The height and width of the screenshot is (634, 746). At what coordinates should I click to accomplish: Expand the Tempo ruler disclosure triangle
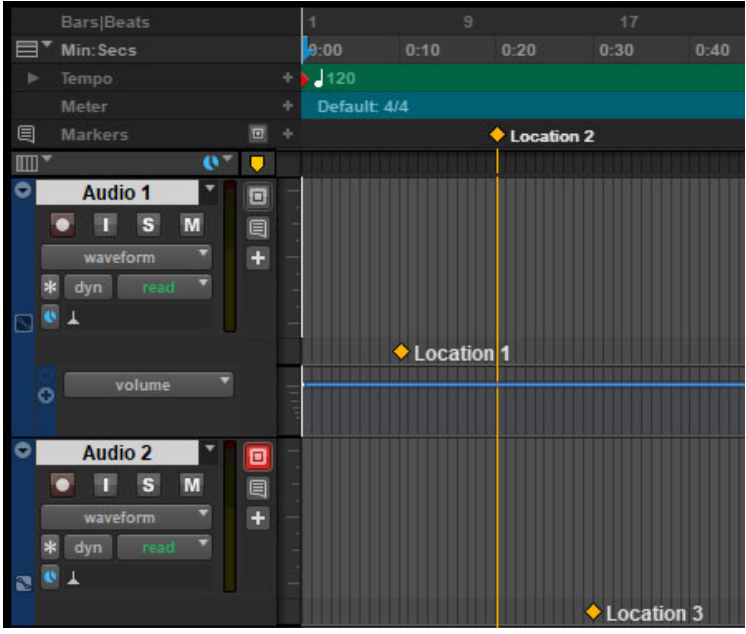pyautogui.click(x=33, y=78)
